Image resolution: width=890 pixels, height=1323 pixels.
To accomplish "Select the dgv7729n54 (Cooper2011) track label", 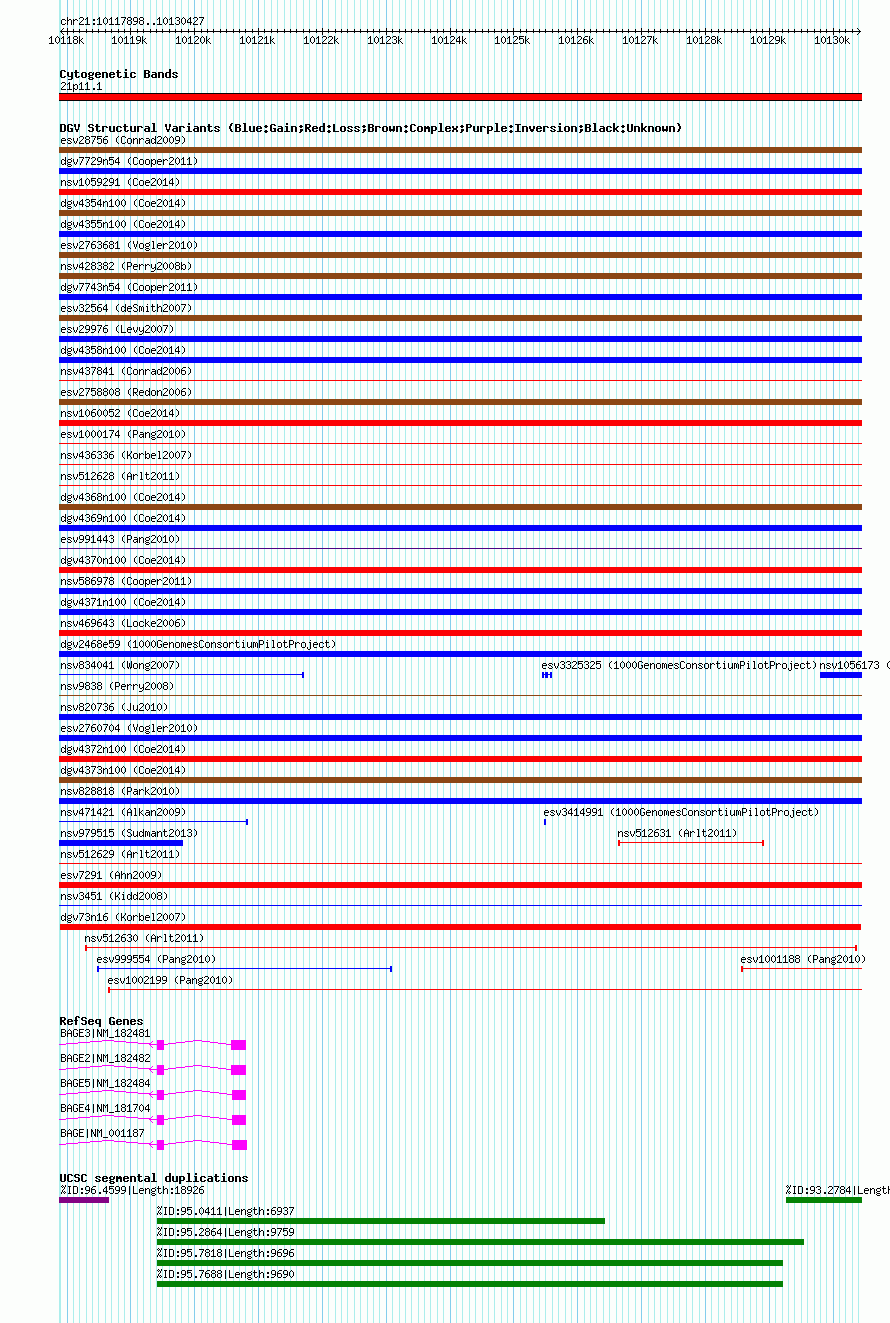I will pyautogui.click(x=129, y=161).
